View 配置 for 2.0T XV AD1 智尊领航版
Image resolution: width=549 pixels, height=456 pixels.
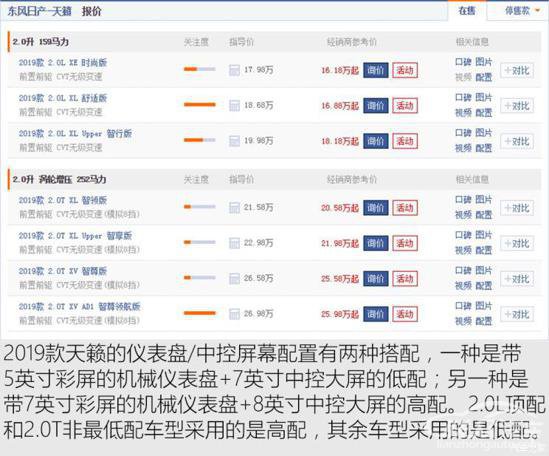point(484,321)
